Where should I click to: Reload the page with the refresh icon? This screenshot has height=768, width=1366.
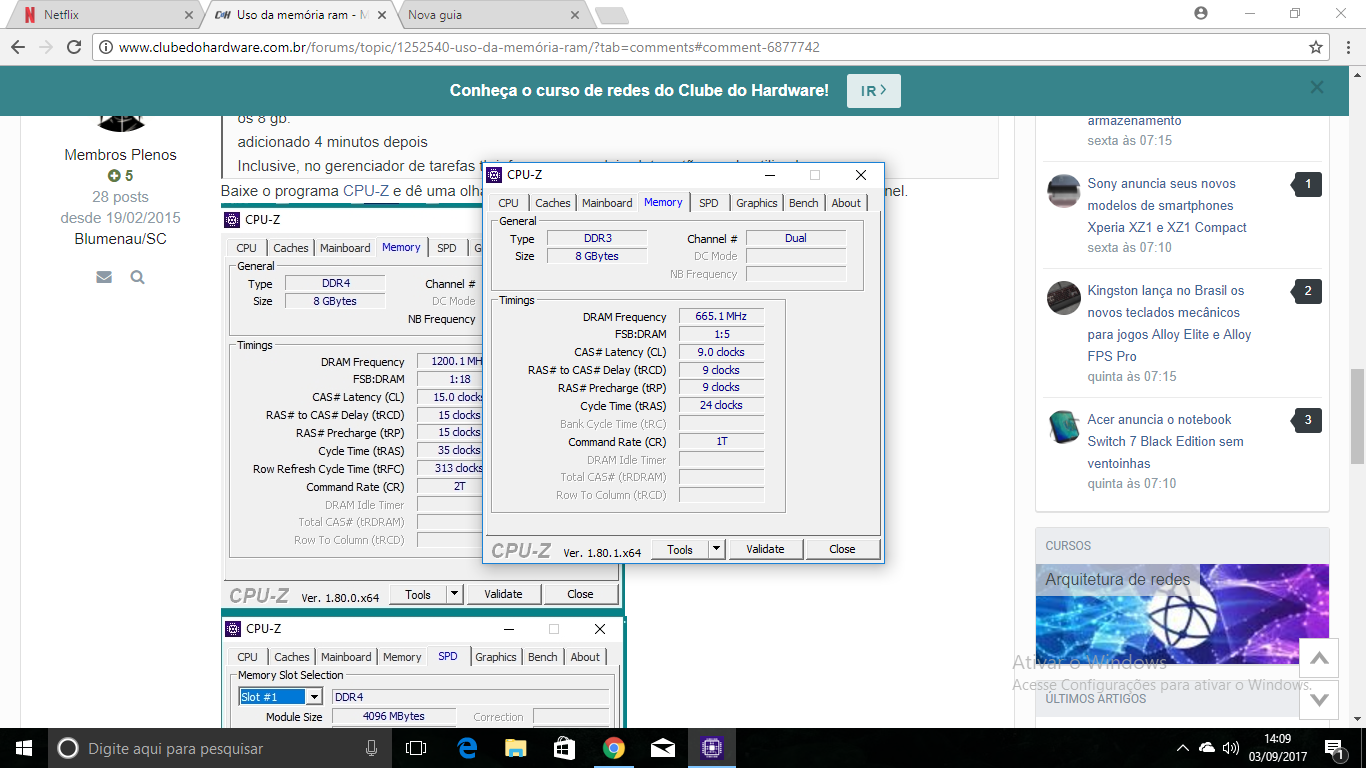tap(74, 47)
